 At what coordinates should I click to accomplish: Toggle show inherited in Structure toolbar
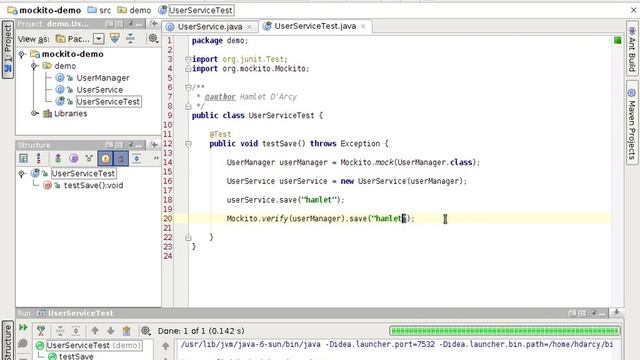(x=58, y=158)
